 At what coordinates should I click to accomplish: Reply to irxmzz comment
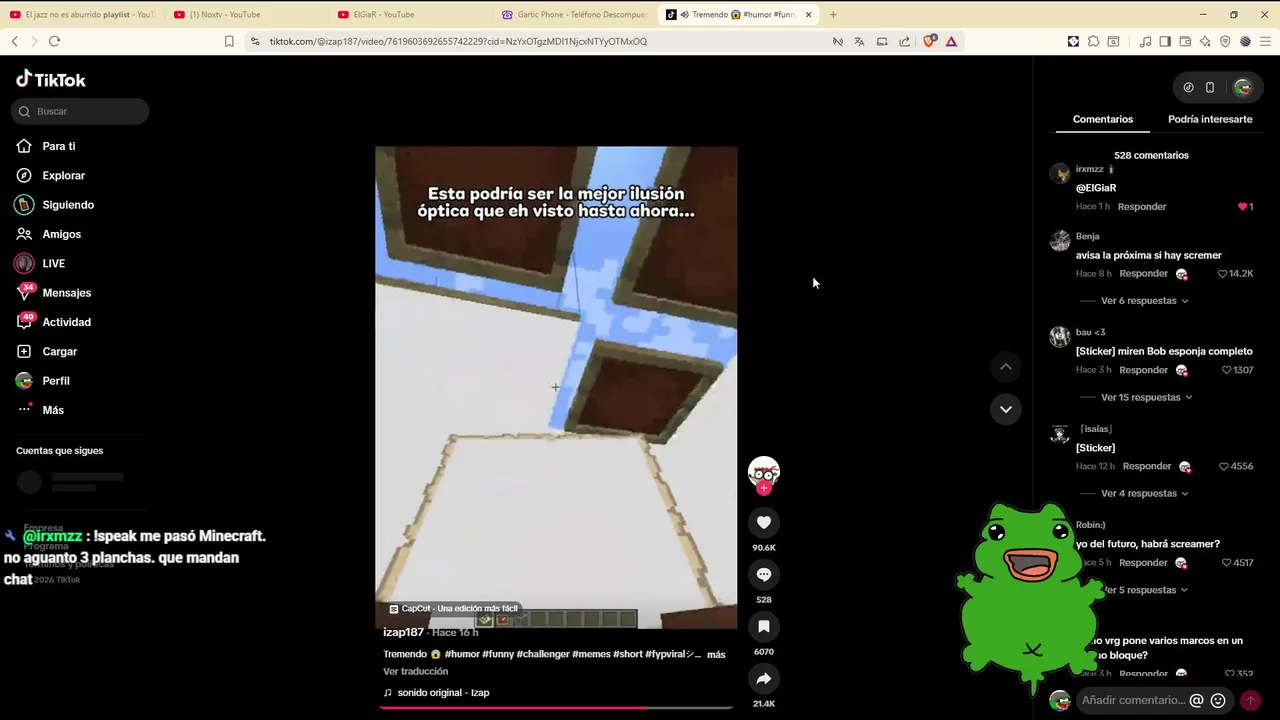tap(1142, 207)
